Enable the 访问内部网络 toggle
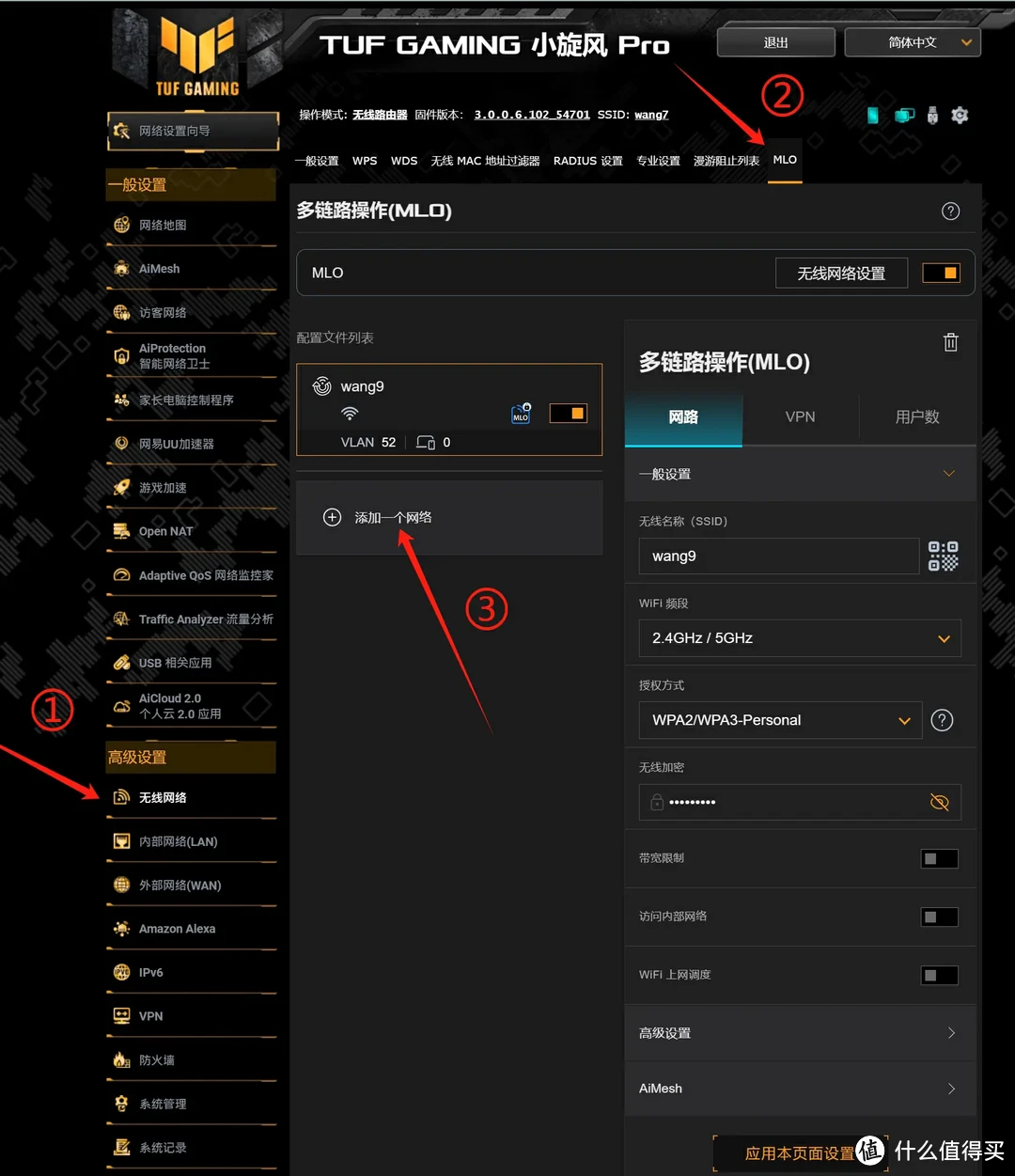This screenshot has width=1015, height=1176. (x=939, y=917)
